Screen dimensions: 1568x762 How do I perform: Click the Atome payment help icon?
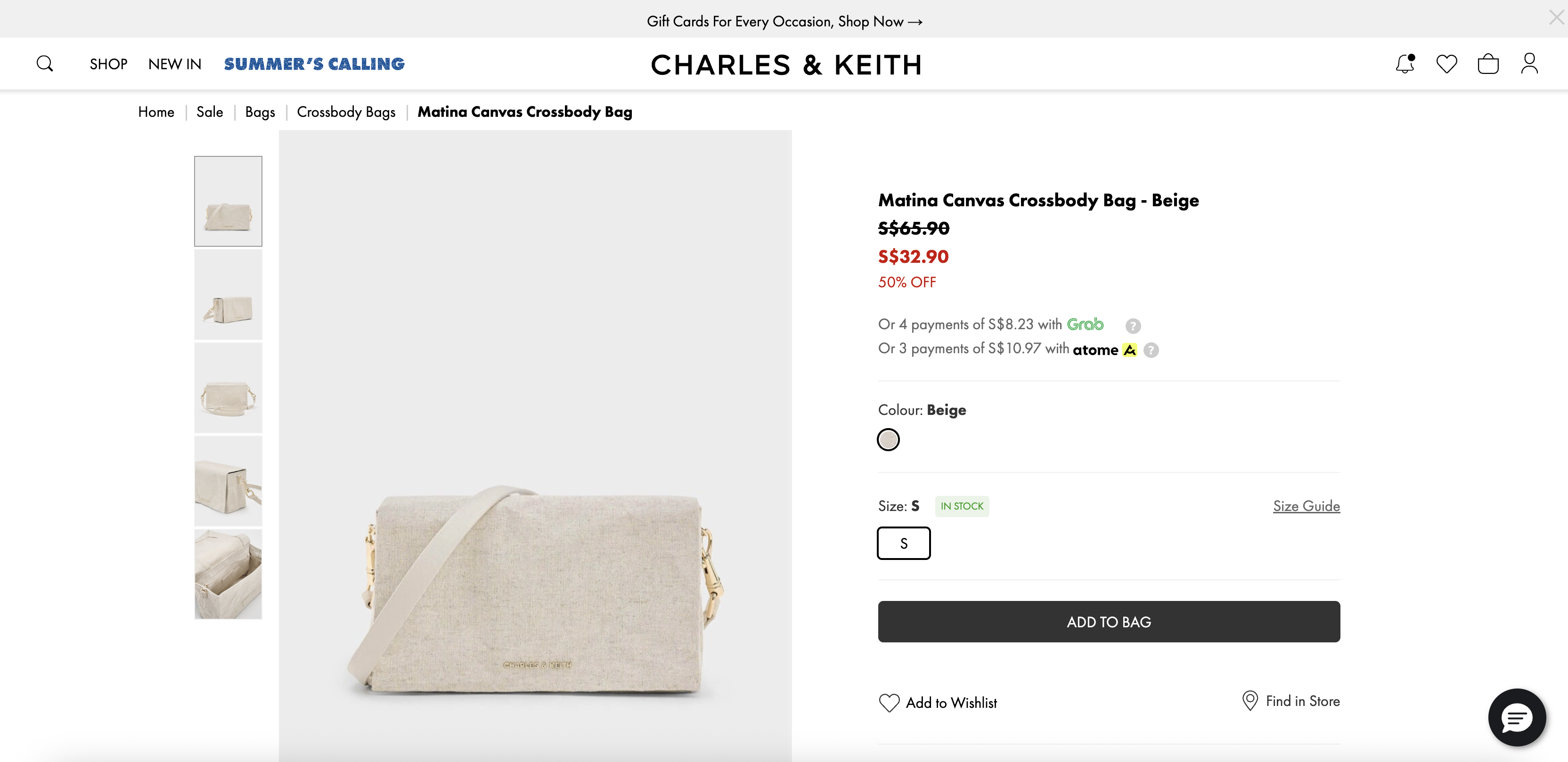(1151, 350)
